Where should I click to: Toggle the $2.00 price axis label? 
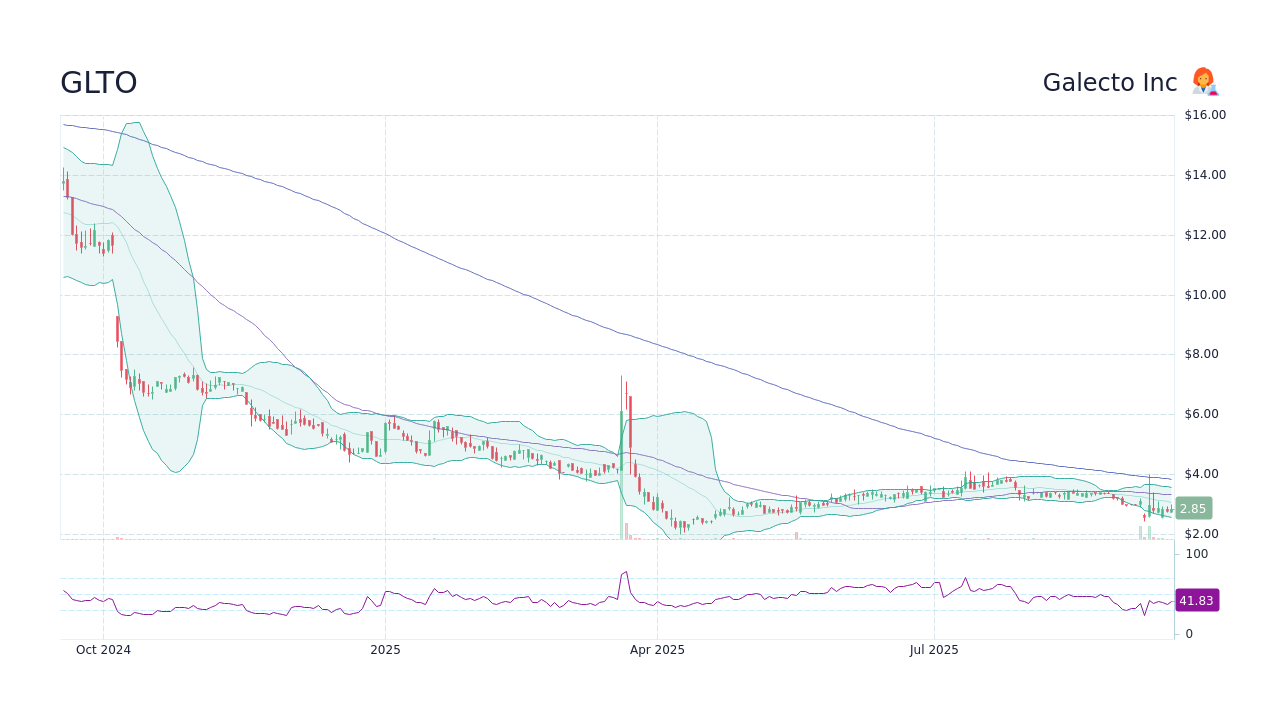(1199, 533)
